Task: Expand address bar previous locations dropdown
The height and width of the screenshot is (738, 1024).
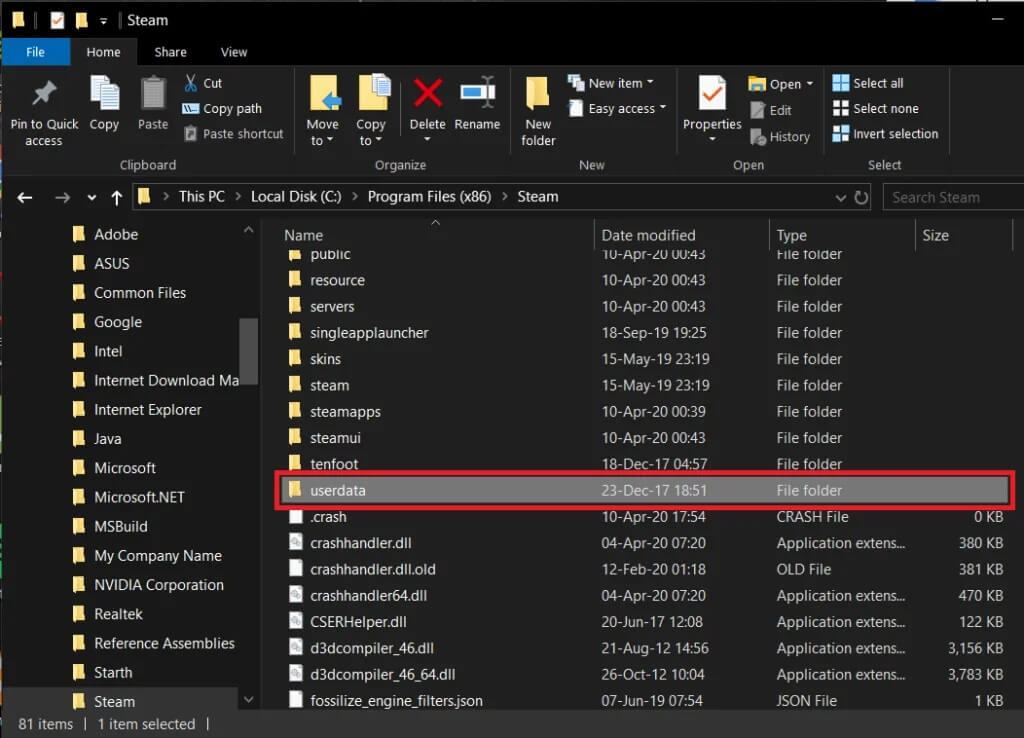Action: (840, 197)
